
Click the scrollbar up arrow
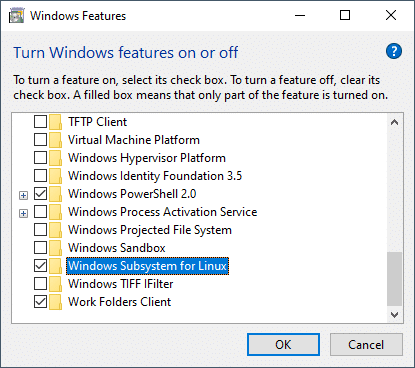[394, 122]
